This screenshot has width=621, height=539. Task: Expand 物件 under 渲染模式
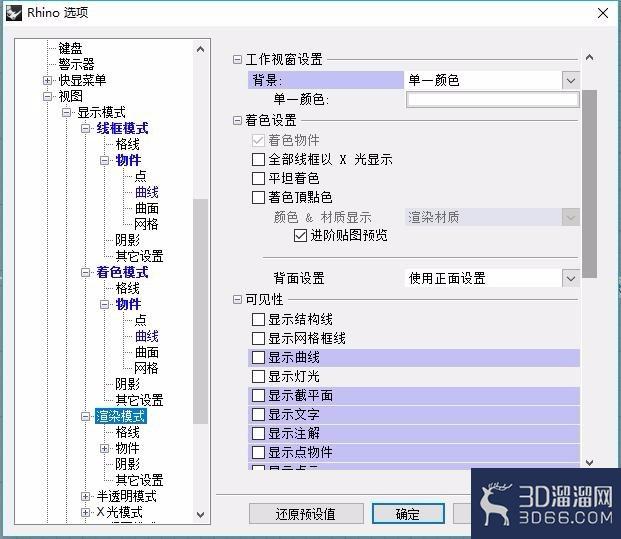click(104, 448)
